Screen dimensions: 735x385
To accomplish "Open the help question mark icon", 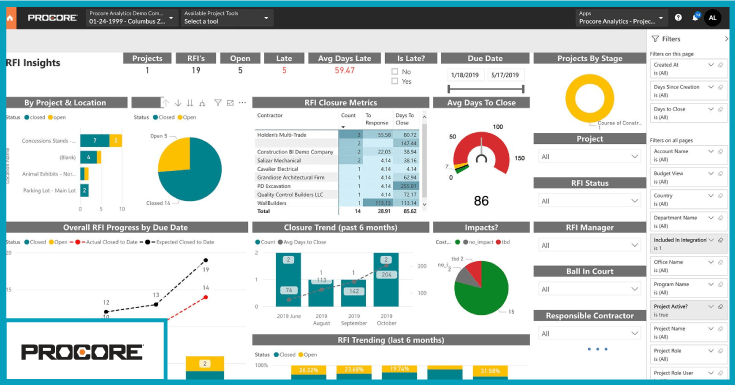I will point(678,18).
